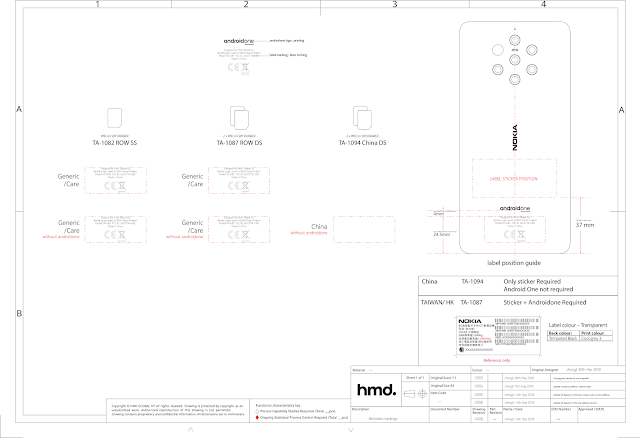Click the red LABEL STICKER POSITION text

coord(513,179)
